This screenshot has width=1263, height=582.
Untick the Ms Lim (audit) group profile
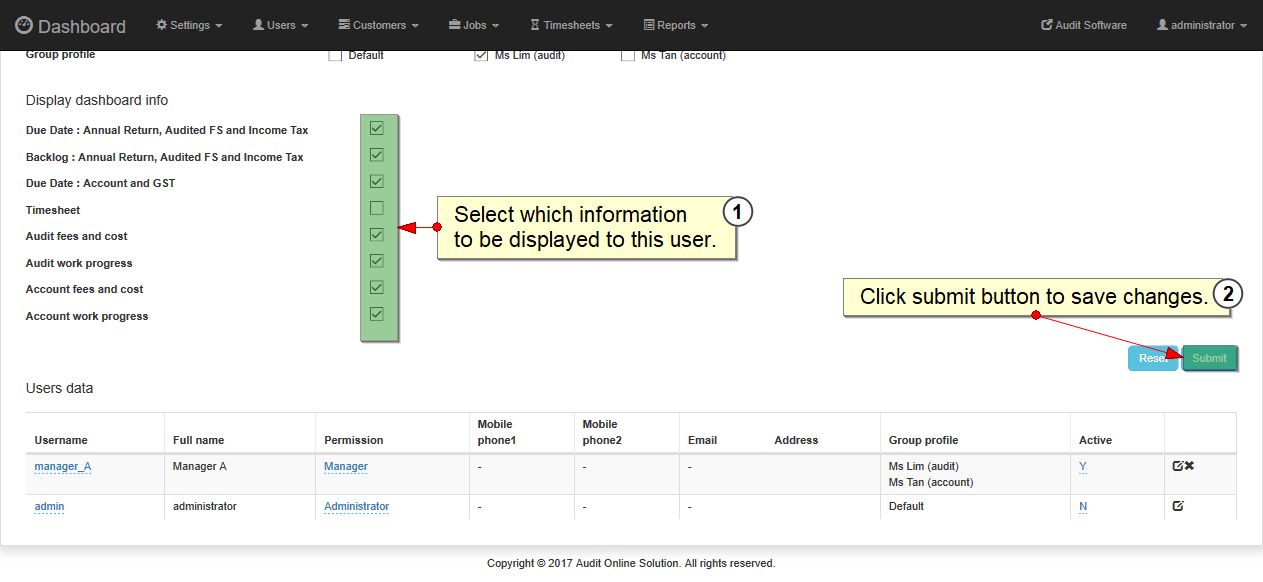(x=481, y=55)
